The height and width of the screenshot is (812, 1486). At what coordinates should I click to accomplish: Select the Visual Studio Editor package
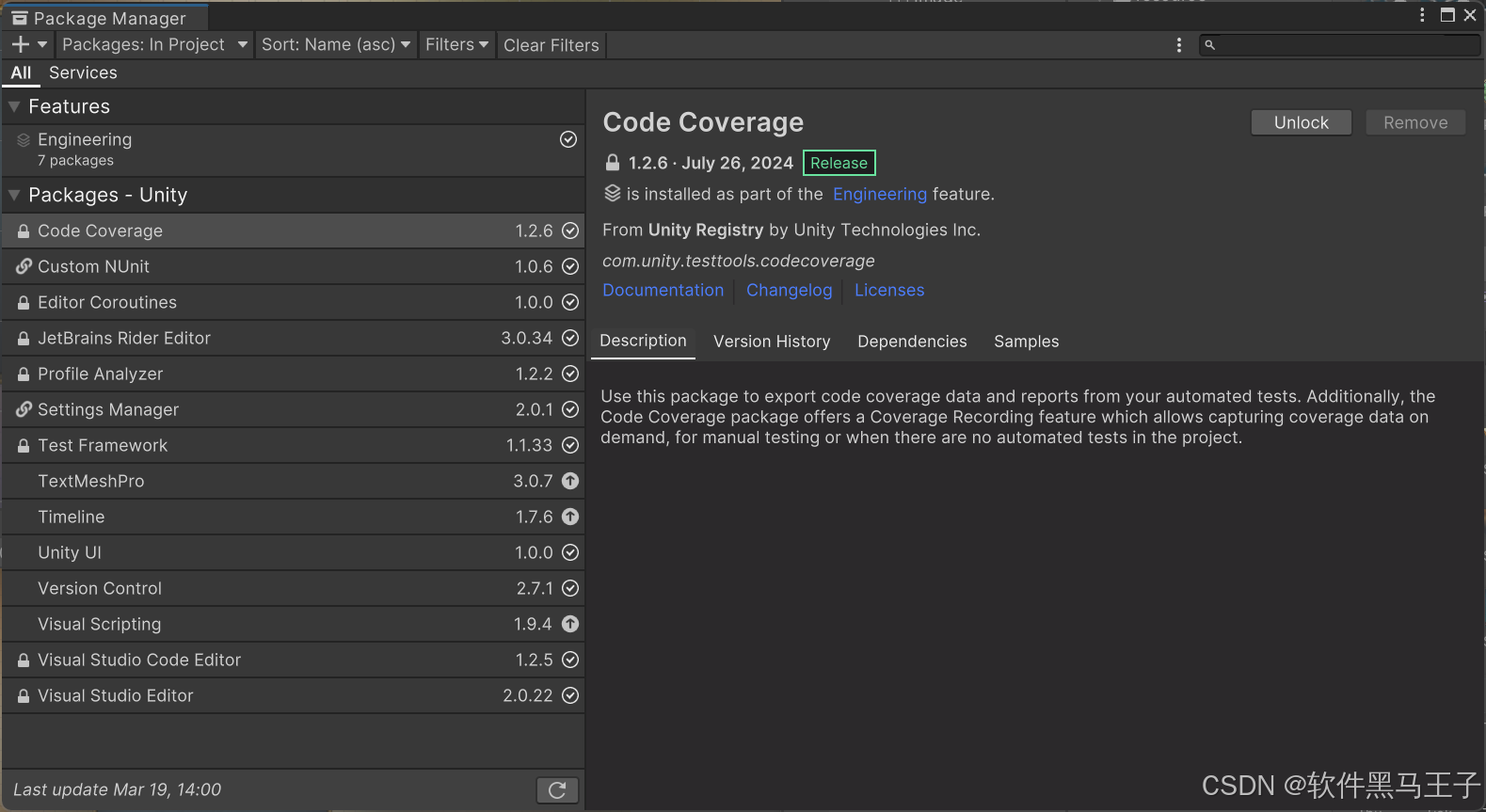click(x=293, y=695)
